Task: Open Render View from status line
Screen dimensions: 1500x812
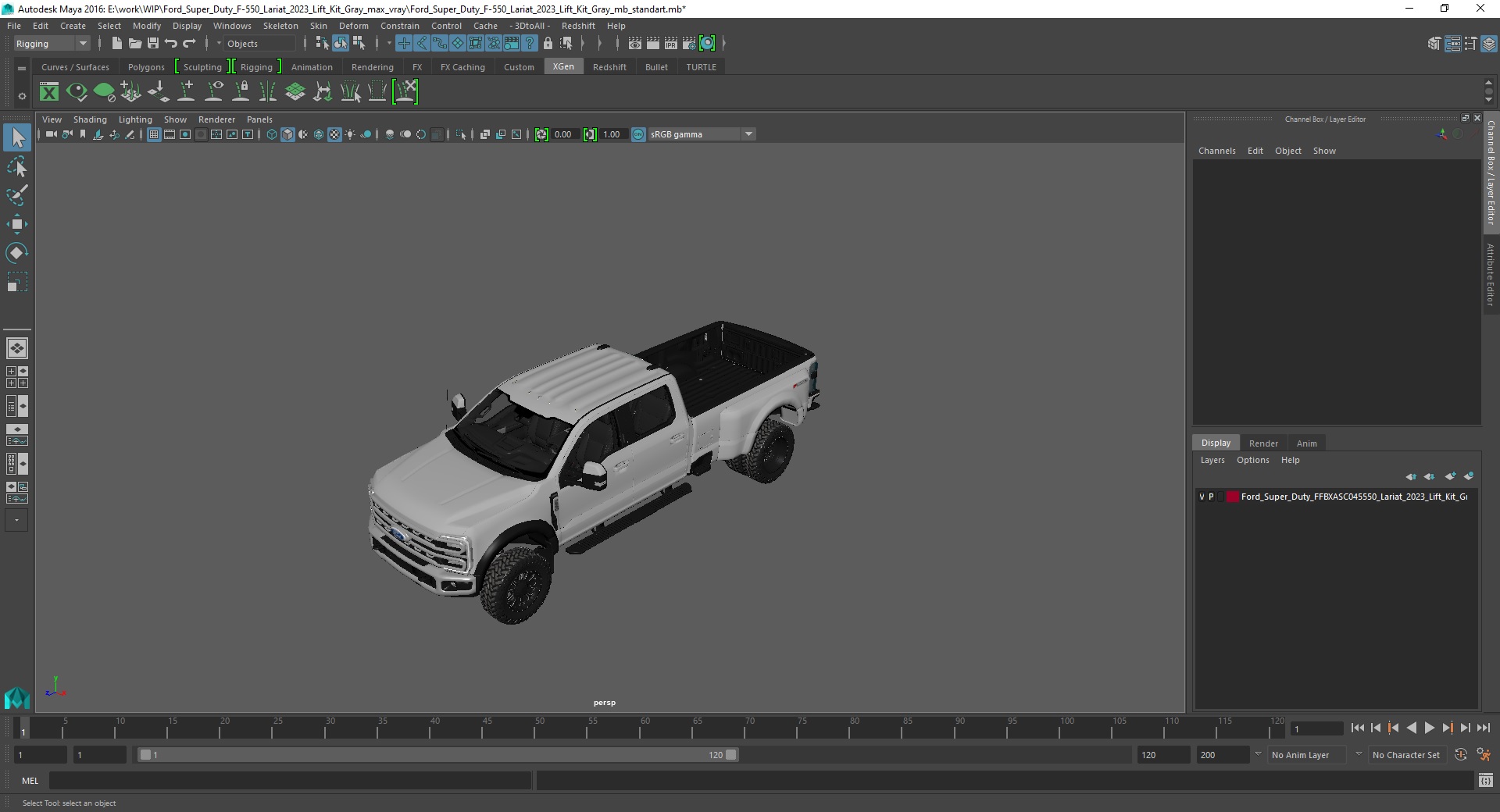Action: tap(635, 44)
